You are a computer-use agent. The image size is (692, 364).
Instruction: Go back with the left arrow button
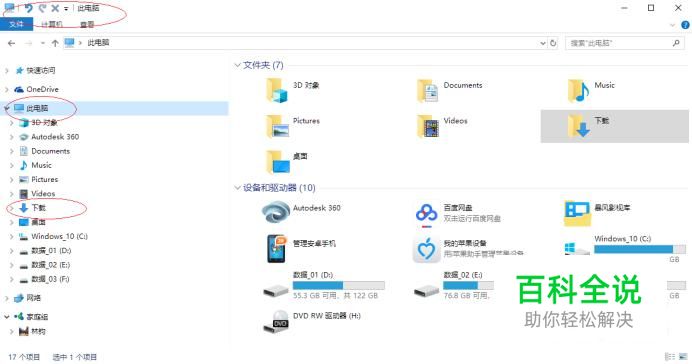point(11,43)
